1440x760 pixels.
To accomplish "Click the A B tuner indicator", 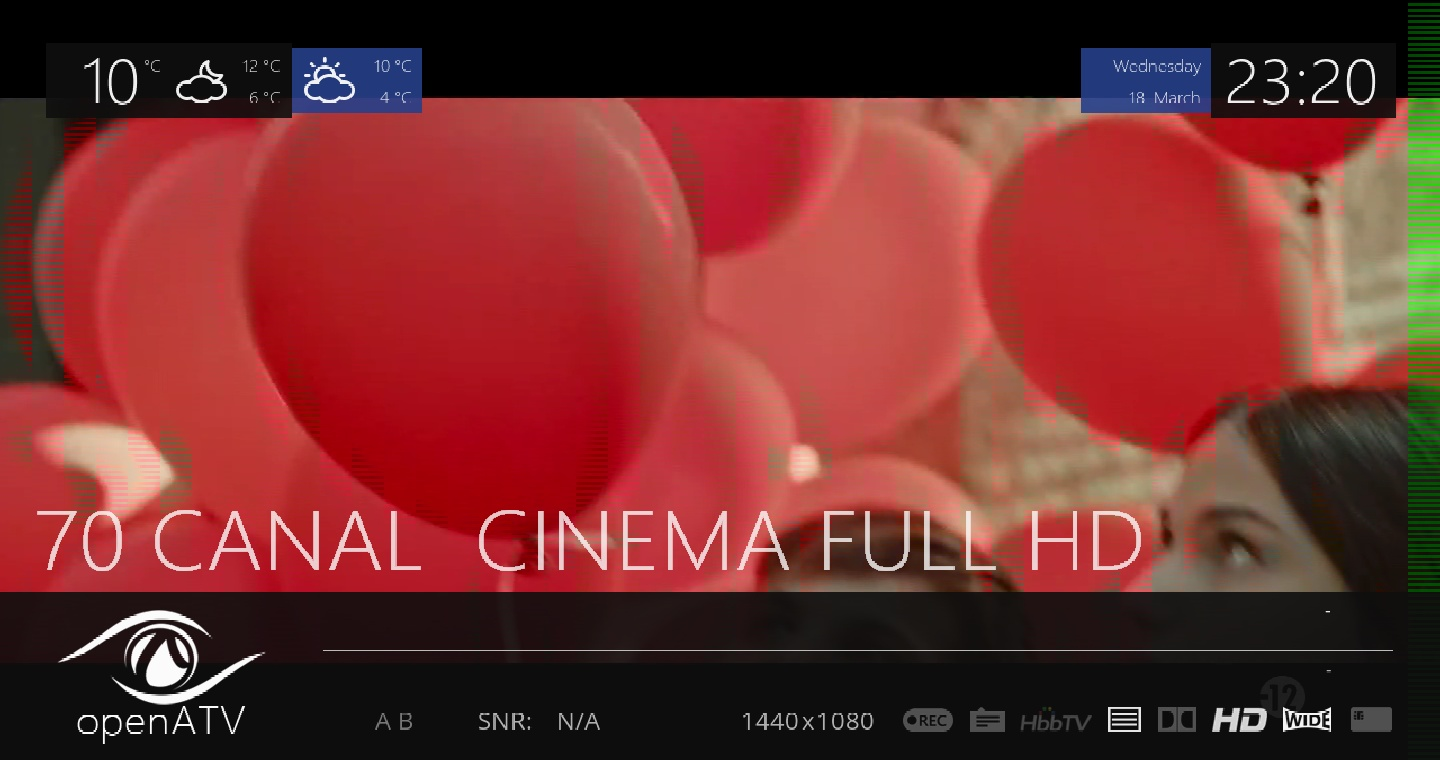I will tap(393, 721).
